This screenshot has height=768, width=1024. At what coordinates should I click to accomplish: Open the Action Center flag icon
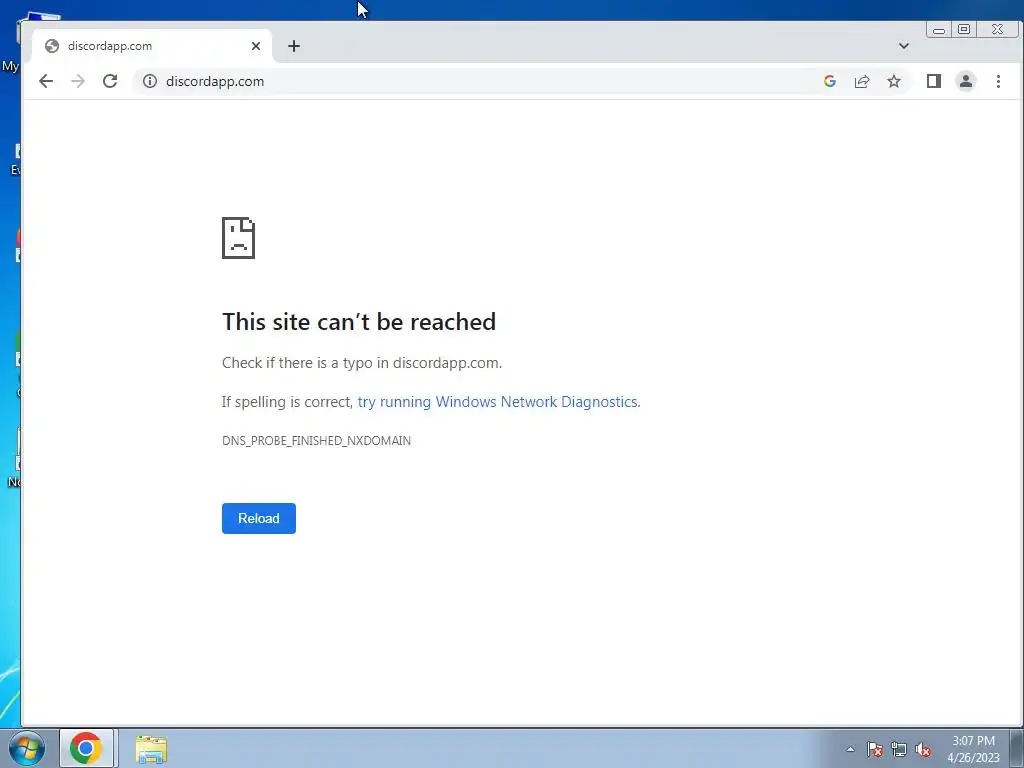(875, 749)
